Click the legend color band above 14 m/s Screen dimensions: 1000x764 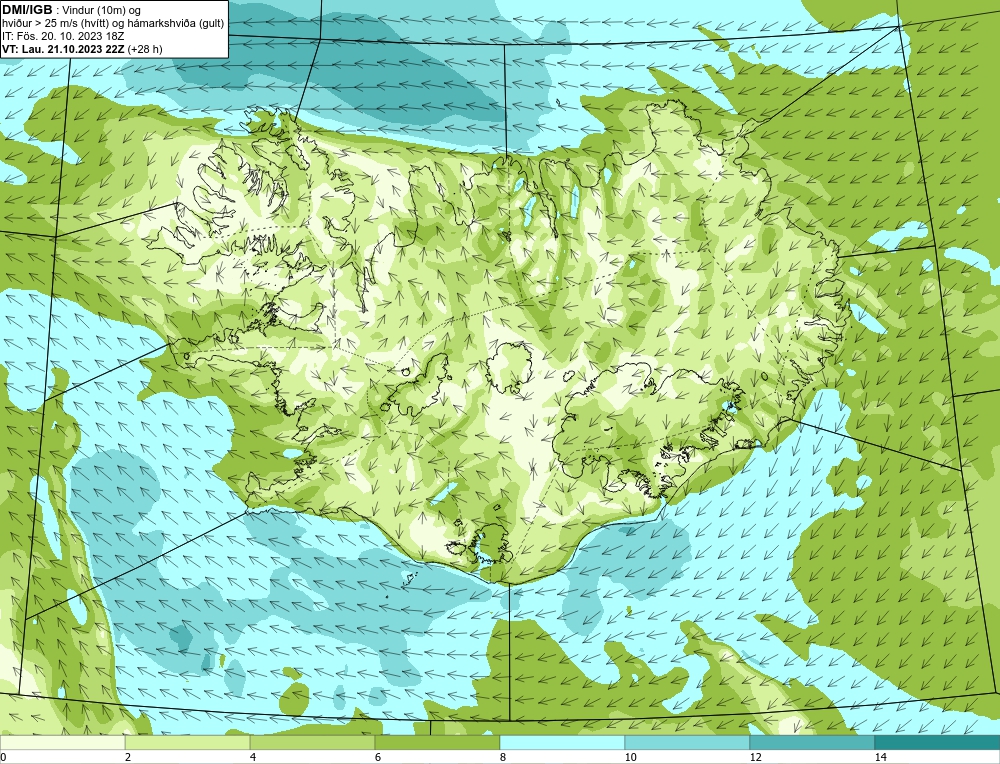click(x=938, y=742)
